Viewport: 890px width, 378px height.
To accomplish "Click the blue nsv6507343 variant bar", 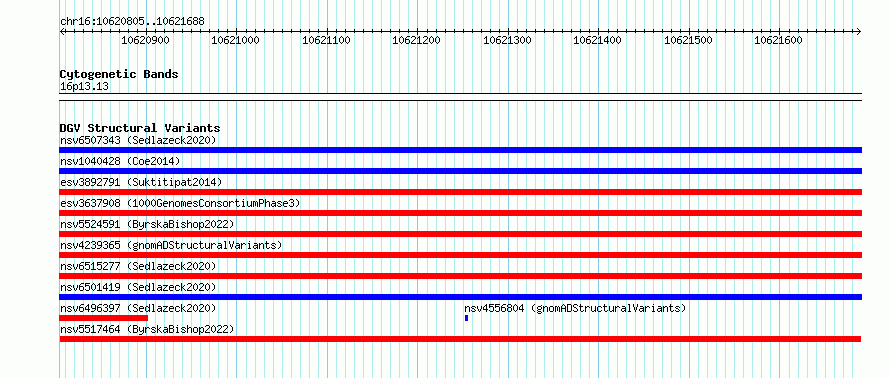I will [x=460, y=150].
